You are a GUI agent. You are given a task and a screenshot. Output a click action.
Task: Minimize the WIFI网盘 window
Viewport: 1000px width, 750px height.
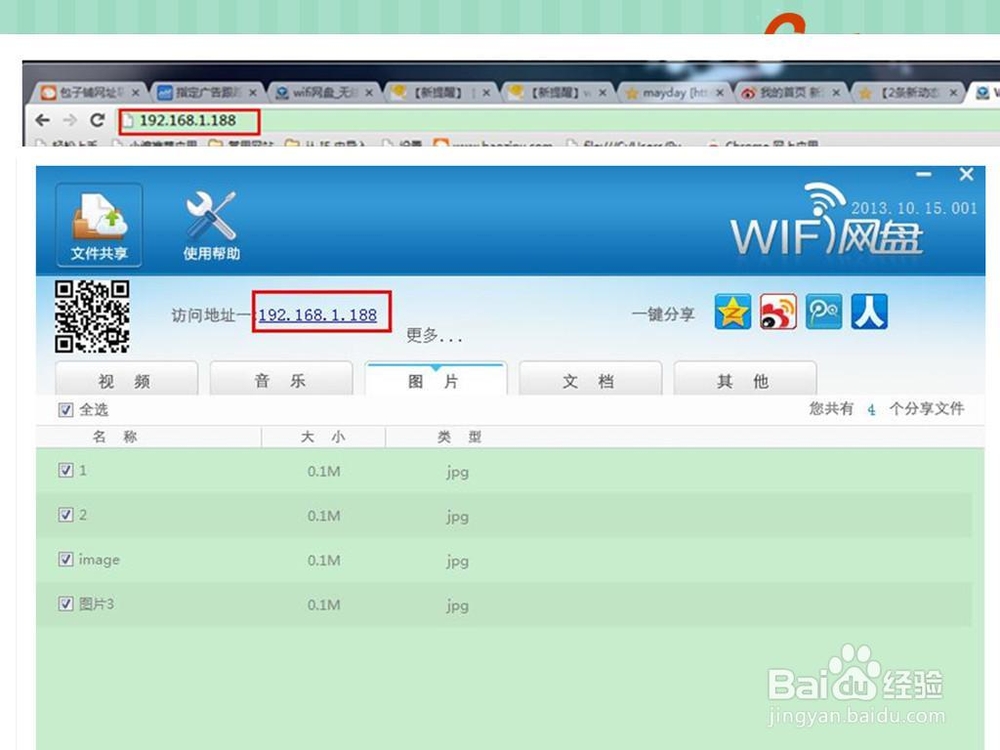click(x=923, y=174)
